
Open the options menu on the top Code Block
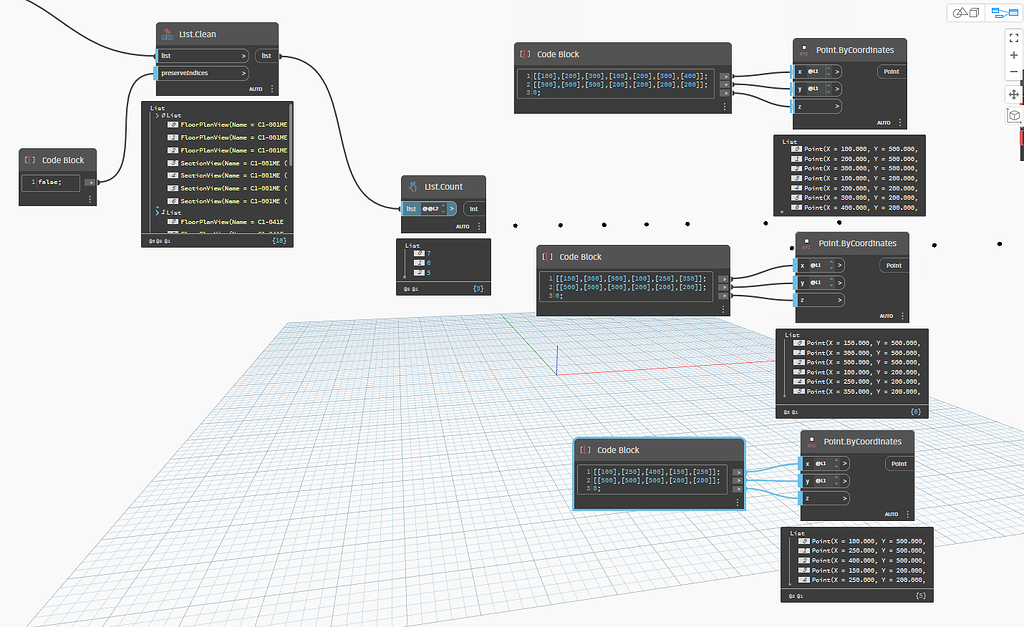coord(723,106)
